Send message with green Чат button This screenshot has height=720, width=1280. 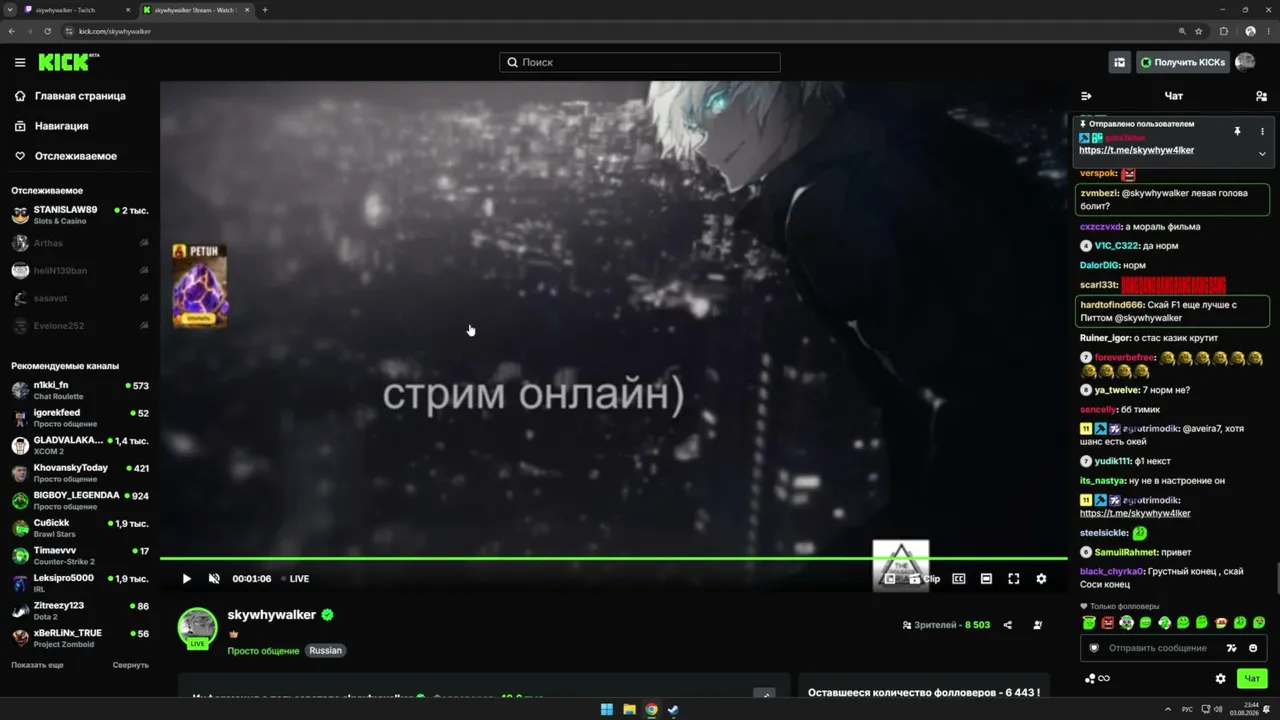[x=1251, y=678]
